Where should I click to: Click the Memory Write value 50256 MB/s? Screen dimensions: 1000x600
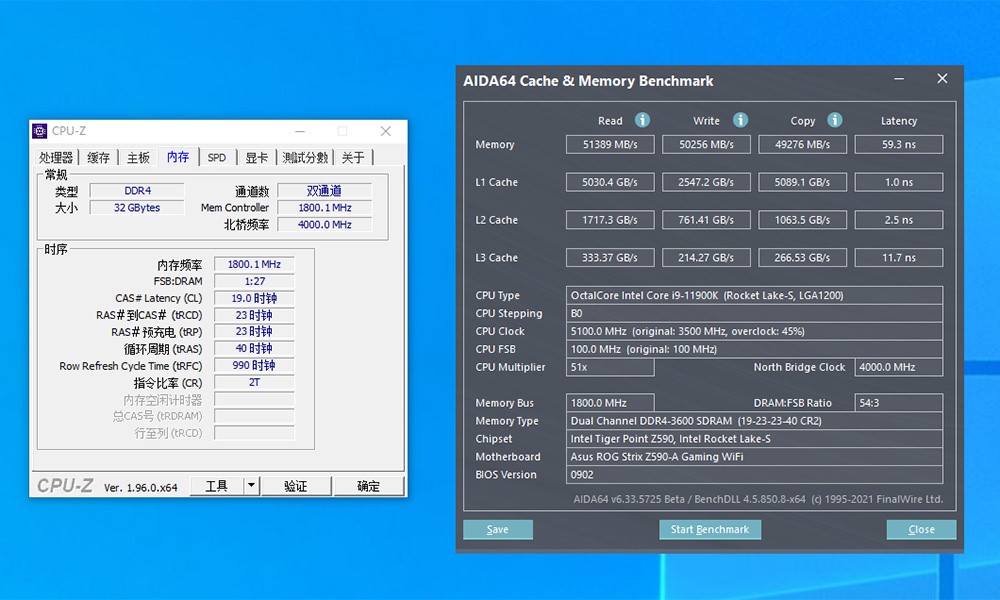[707, 145]
